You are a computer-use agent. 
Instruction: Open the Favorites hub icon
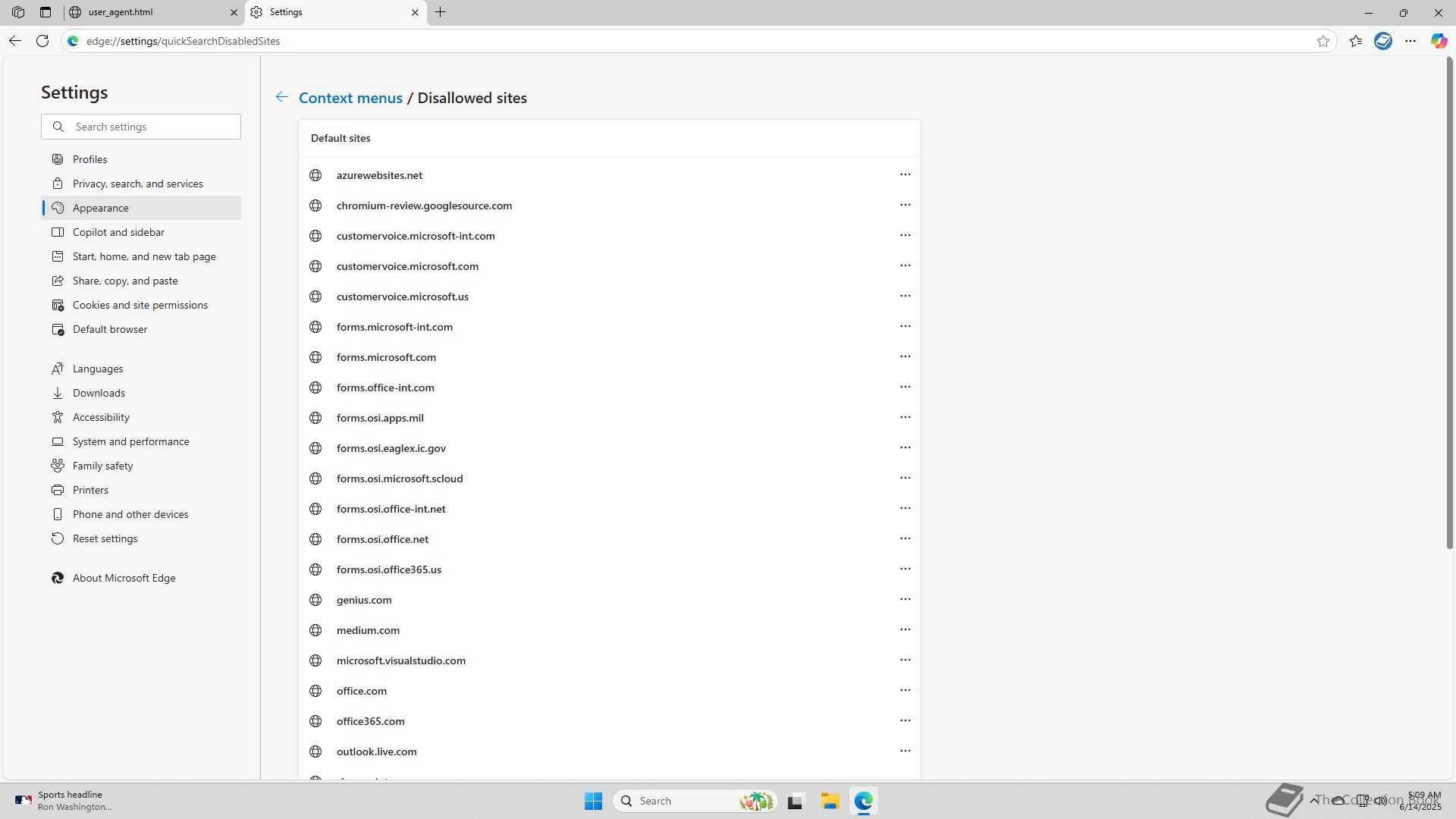[x=1355, y=41]
